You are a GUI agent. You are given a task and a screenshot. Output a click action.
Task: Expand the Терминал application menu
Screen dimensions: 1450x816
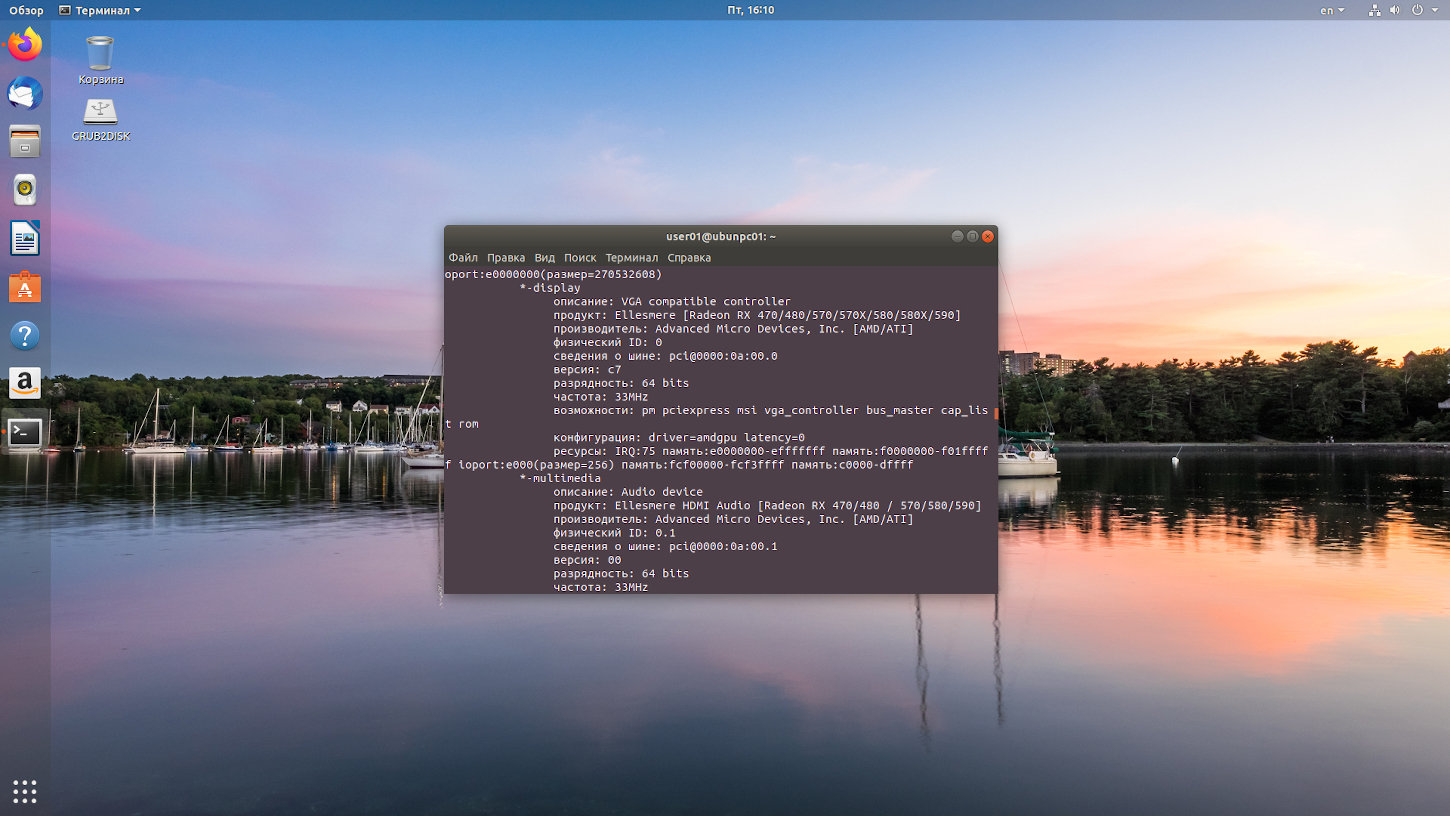100,10
